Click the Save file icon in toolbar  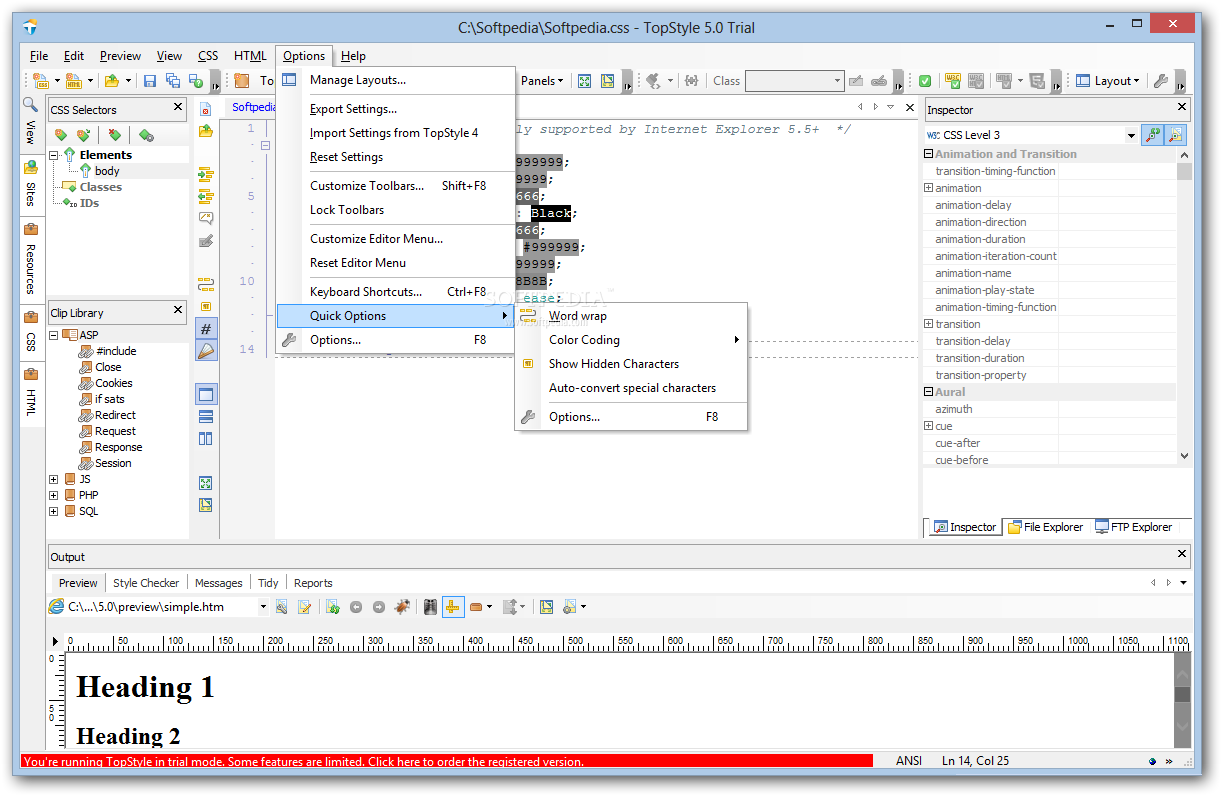tap(150, 81)
